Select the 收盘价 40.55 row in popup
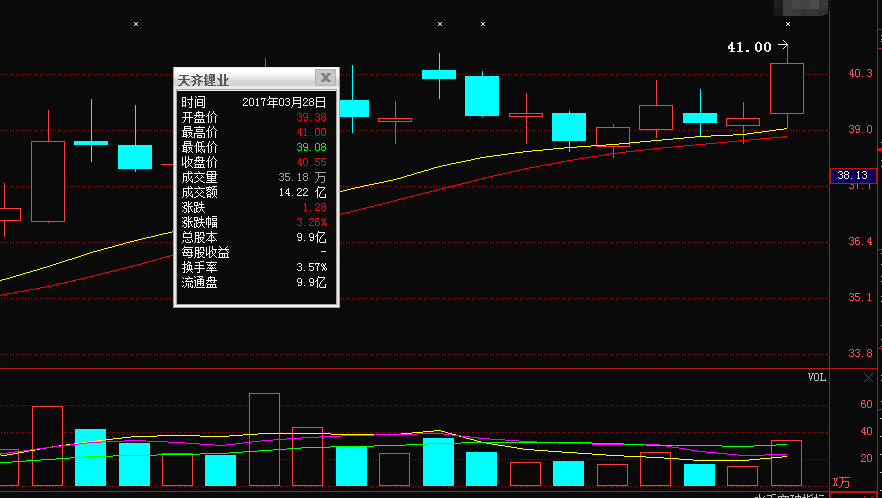This screenshot has width=882, height=498. [254, 162]
